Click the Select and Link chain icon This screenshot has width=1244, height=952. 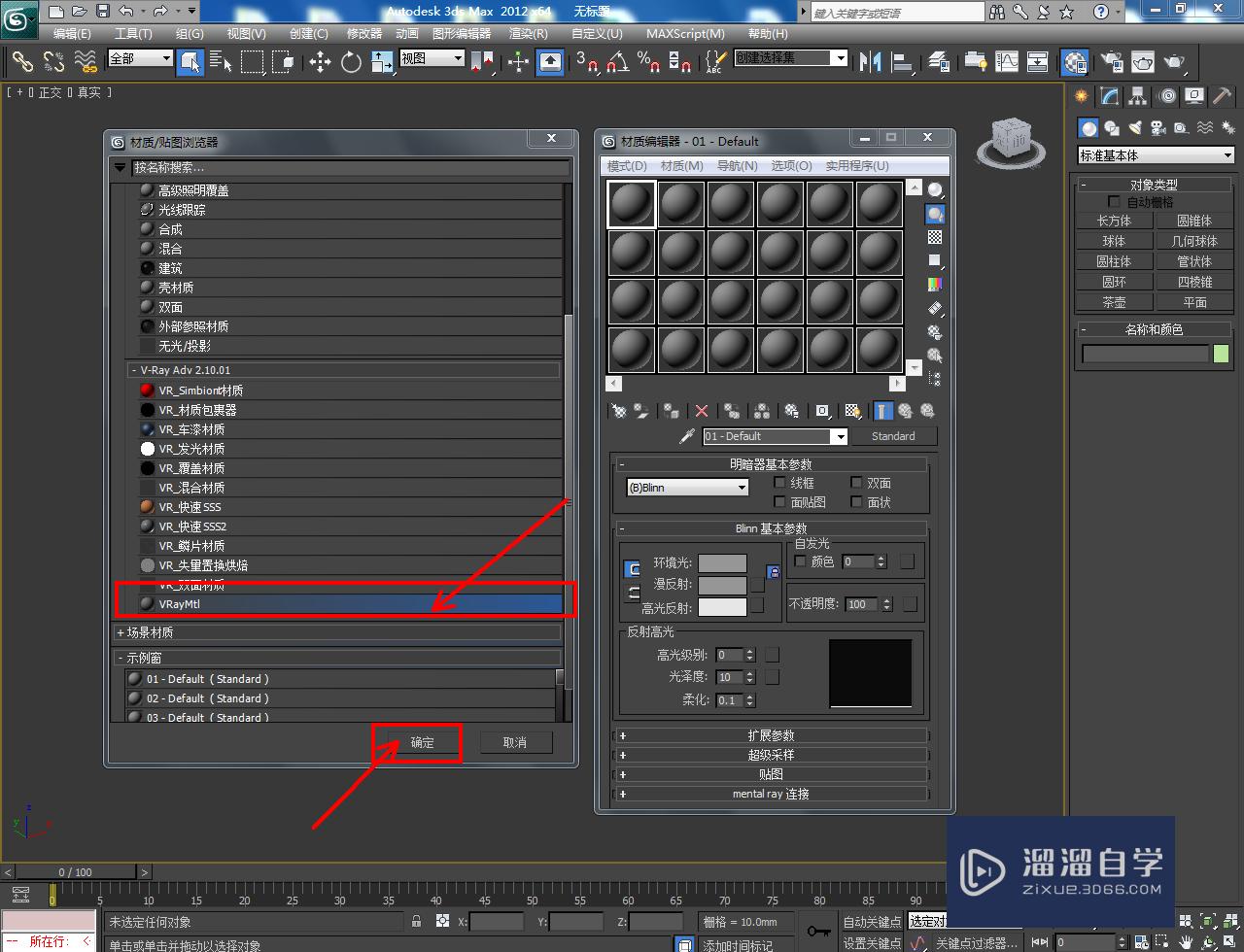pyautogui.click(x=22, y=62)
